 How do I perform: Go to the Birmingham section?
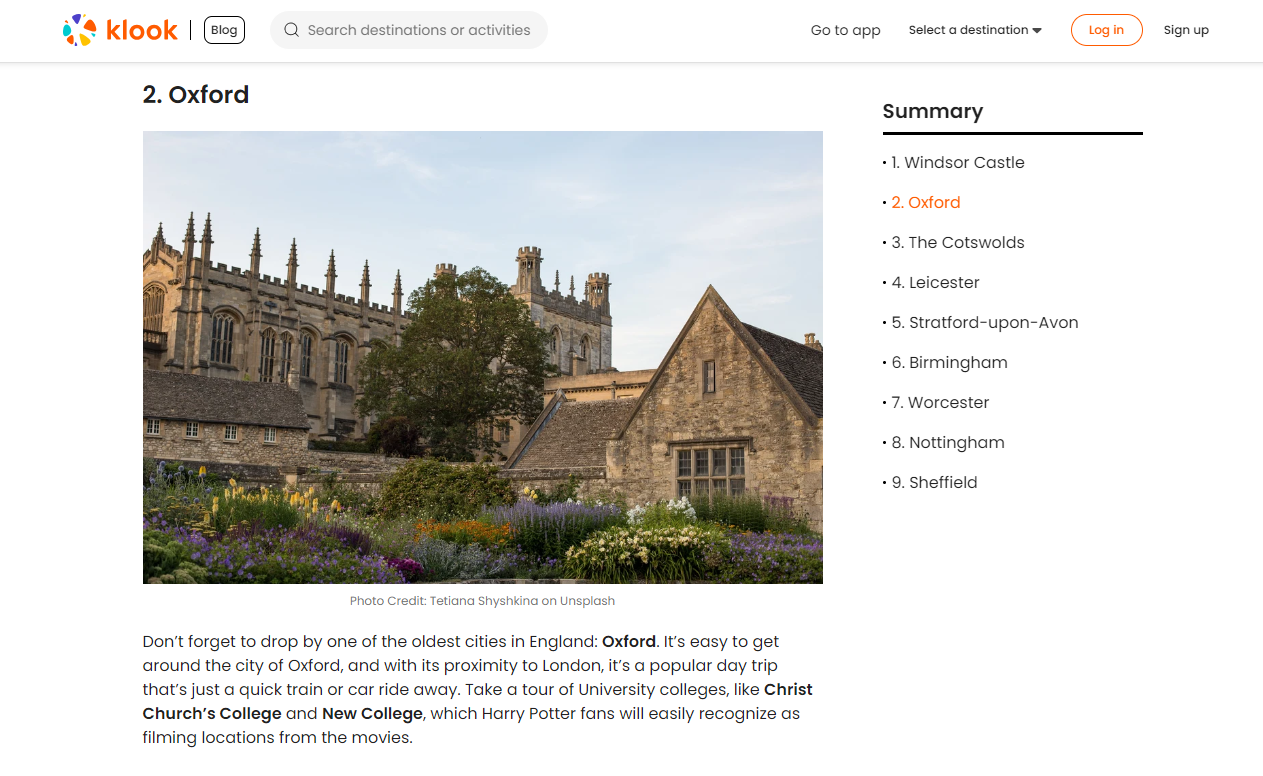953,362
